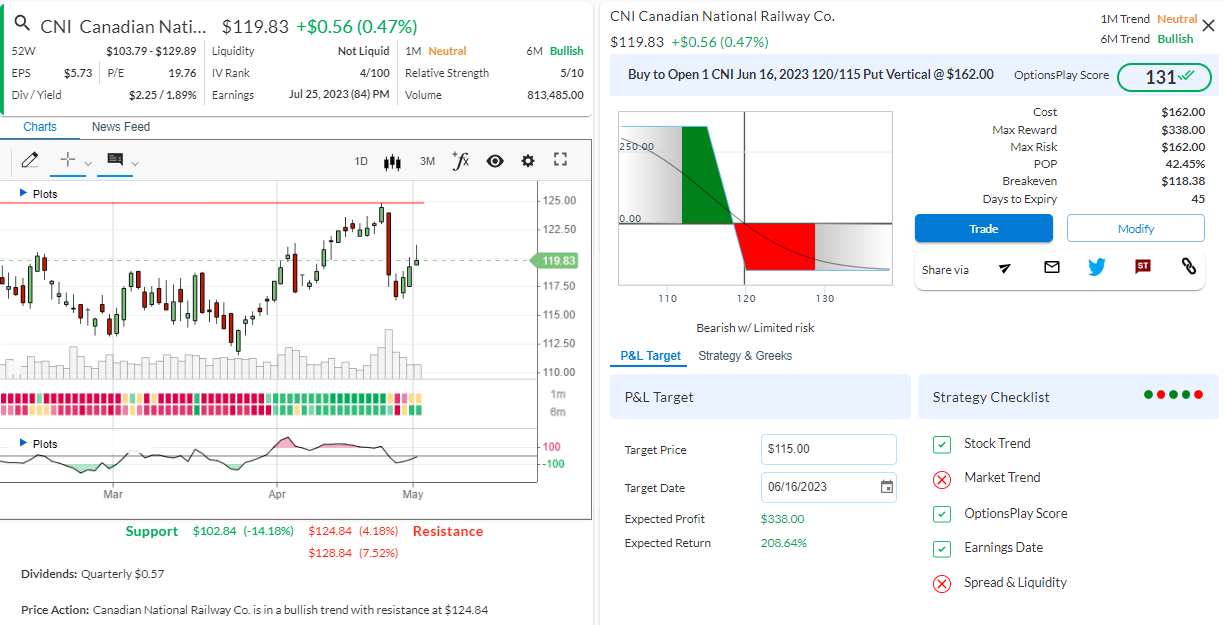The width and height of the screenshot is (1223, 625).
Task: Click the Breakeven $118.38 value
Action: (x=1183, y=181)
